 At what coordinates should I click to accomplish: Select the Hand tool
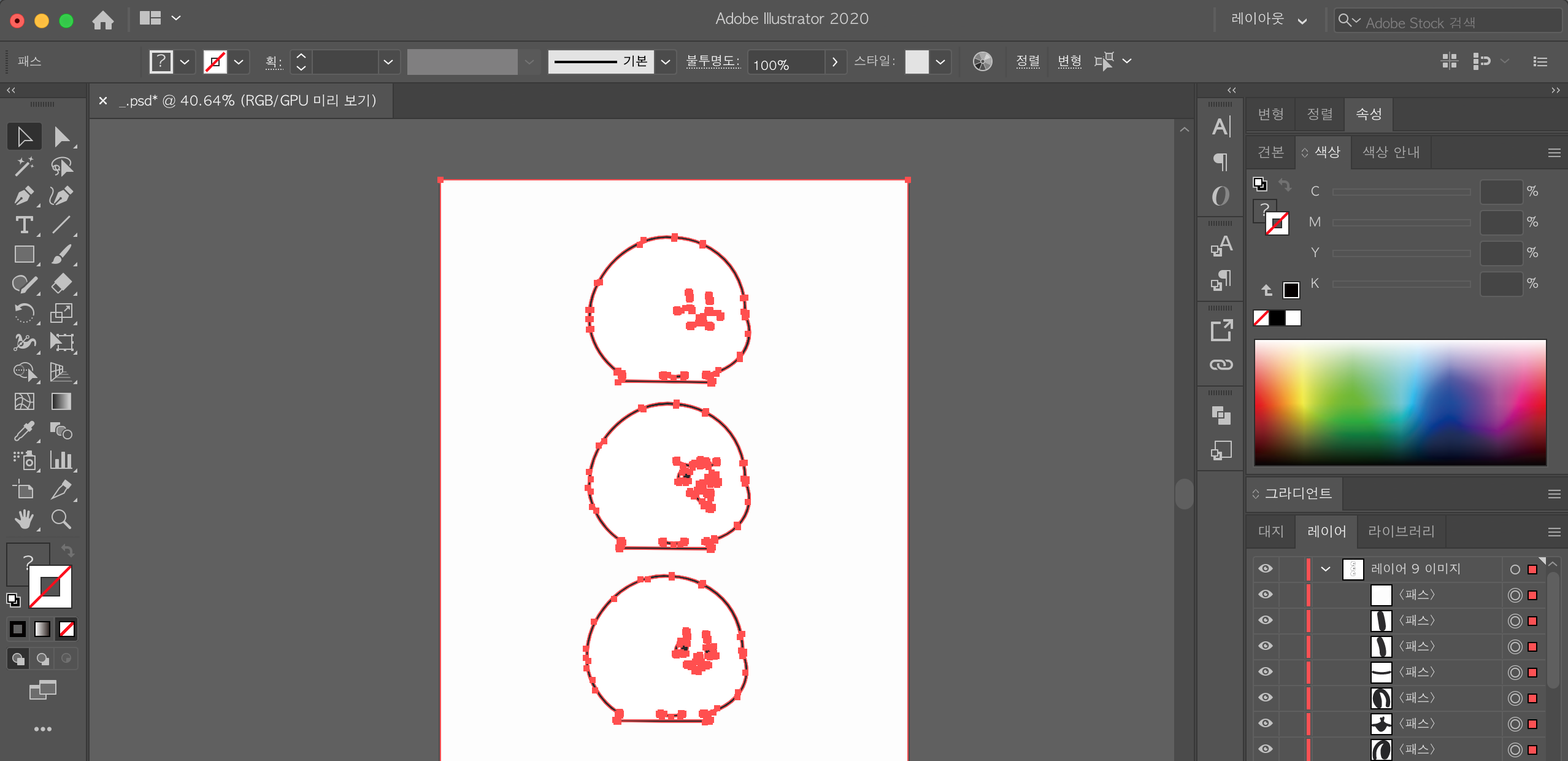[x=25, y=519]
